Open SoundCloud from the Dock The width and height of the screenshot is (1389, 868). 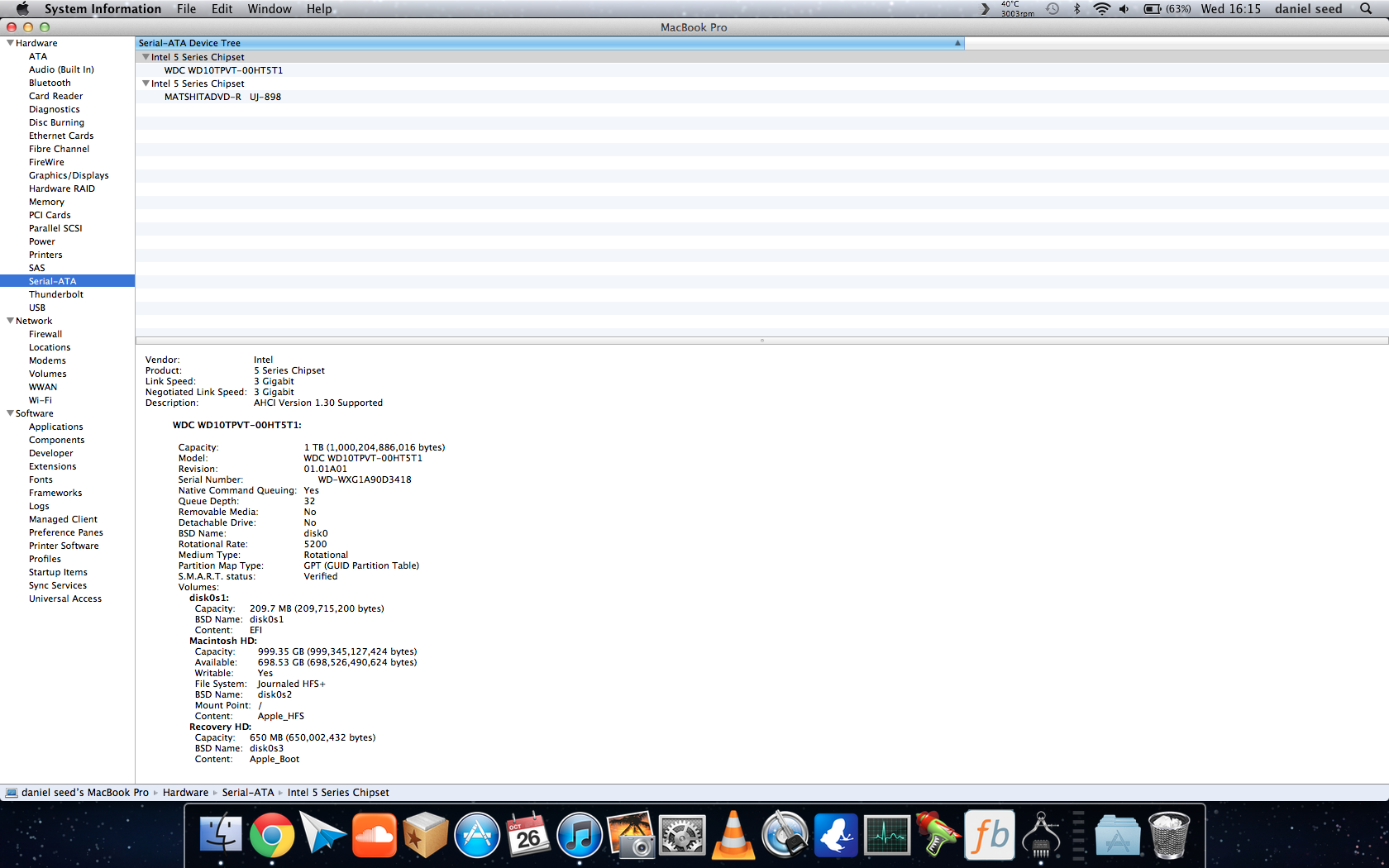[374, 835]
